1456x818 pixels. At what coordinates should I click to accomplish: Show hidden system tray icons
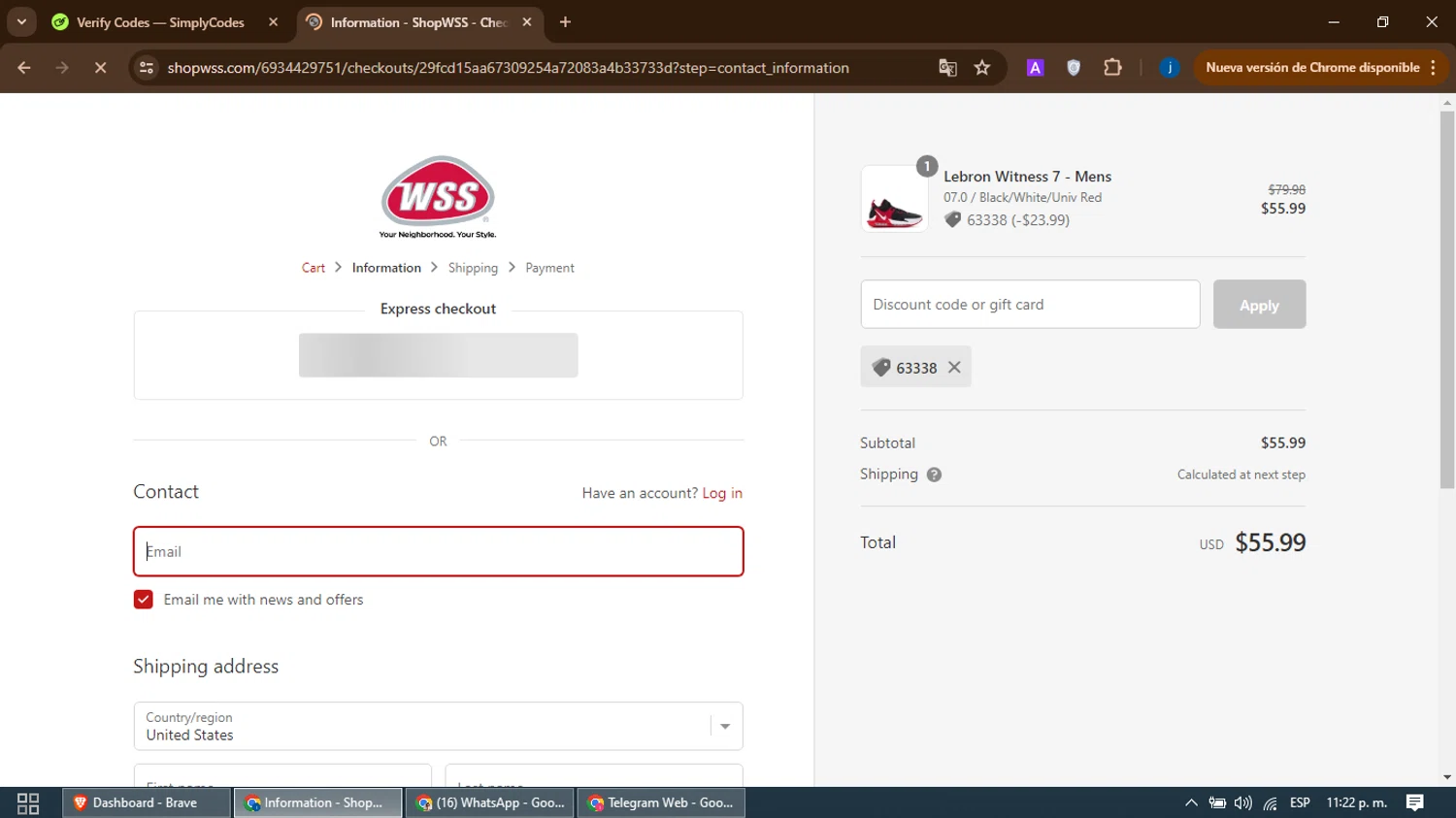coord(1191,803)
